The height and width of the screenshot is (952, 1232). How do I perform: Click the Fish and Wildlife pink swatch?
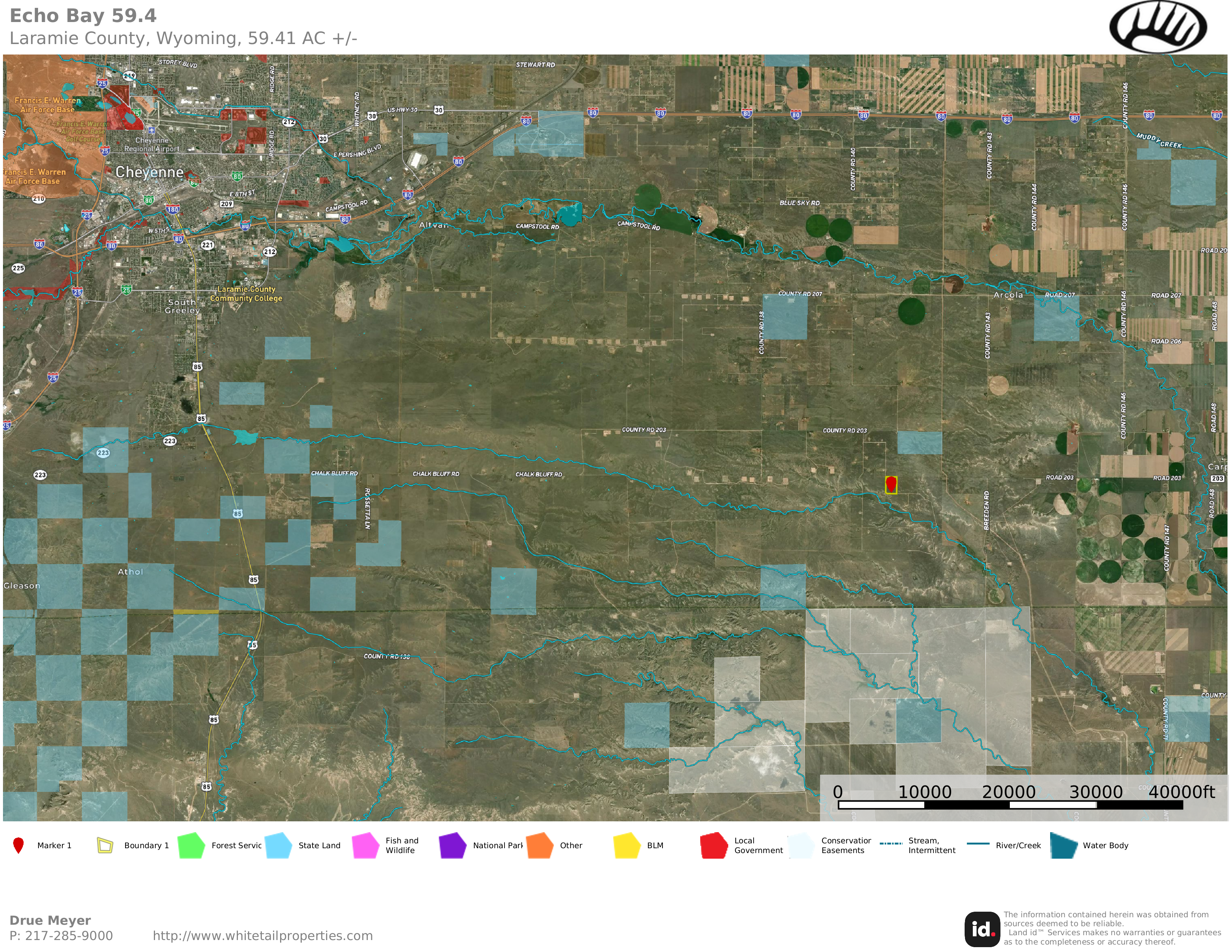pos(366,845)
